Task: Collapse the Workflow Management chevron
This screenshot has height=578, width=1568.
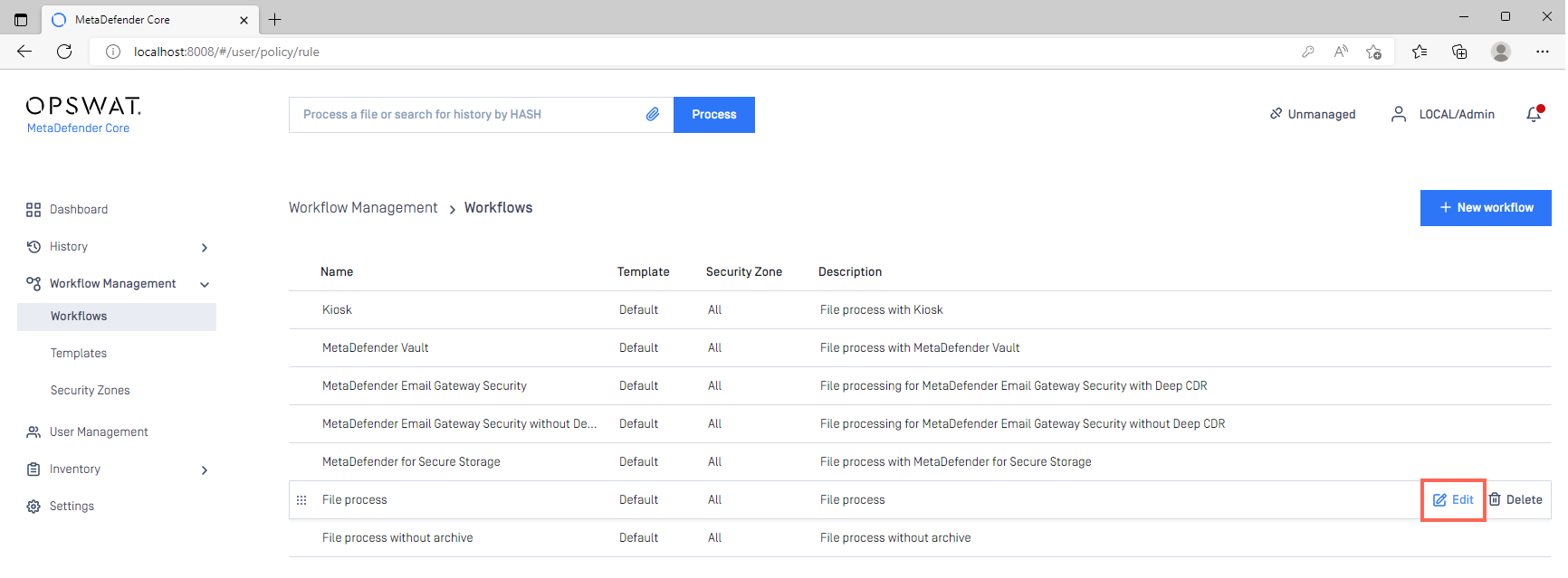Action: coord(205,285)
